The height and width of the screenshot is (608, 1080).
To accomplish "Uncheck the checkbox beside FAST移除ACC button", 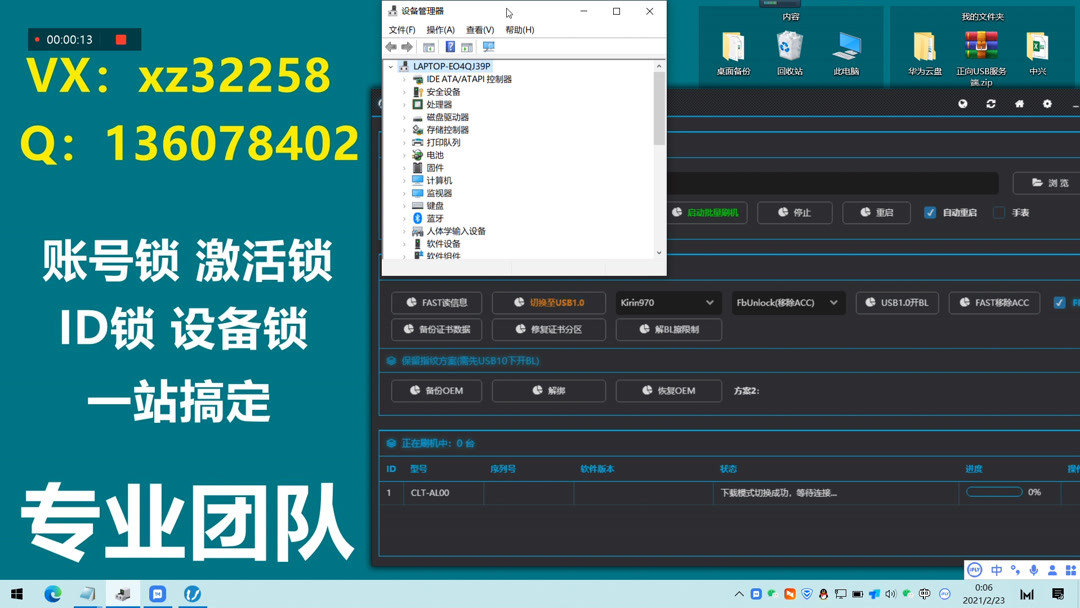I will (1062, 302).
